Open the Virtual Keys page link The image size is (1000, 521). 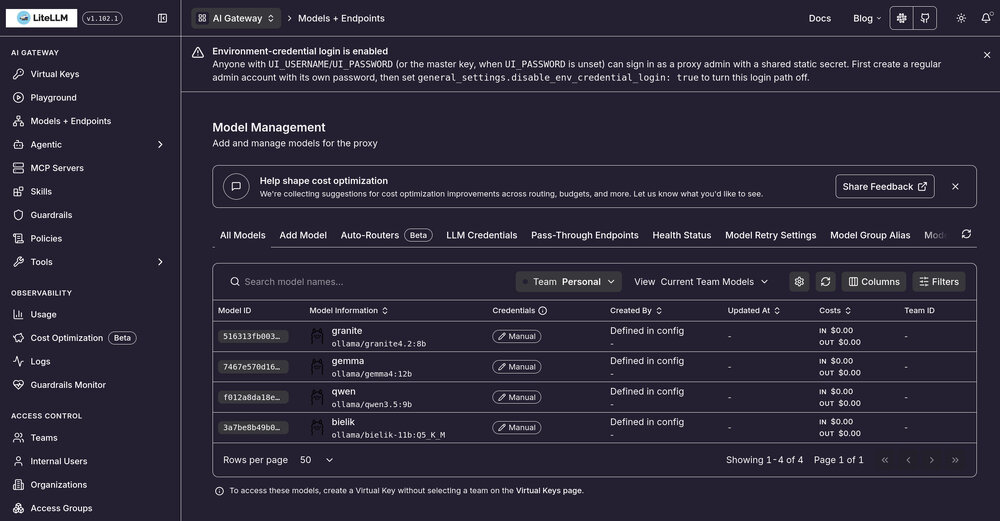pyautogui.click(x=548, y=491)
